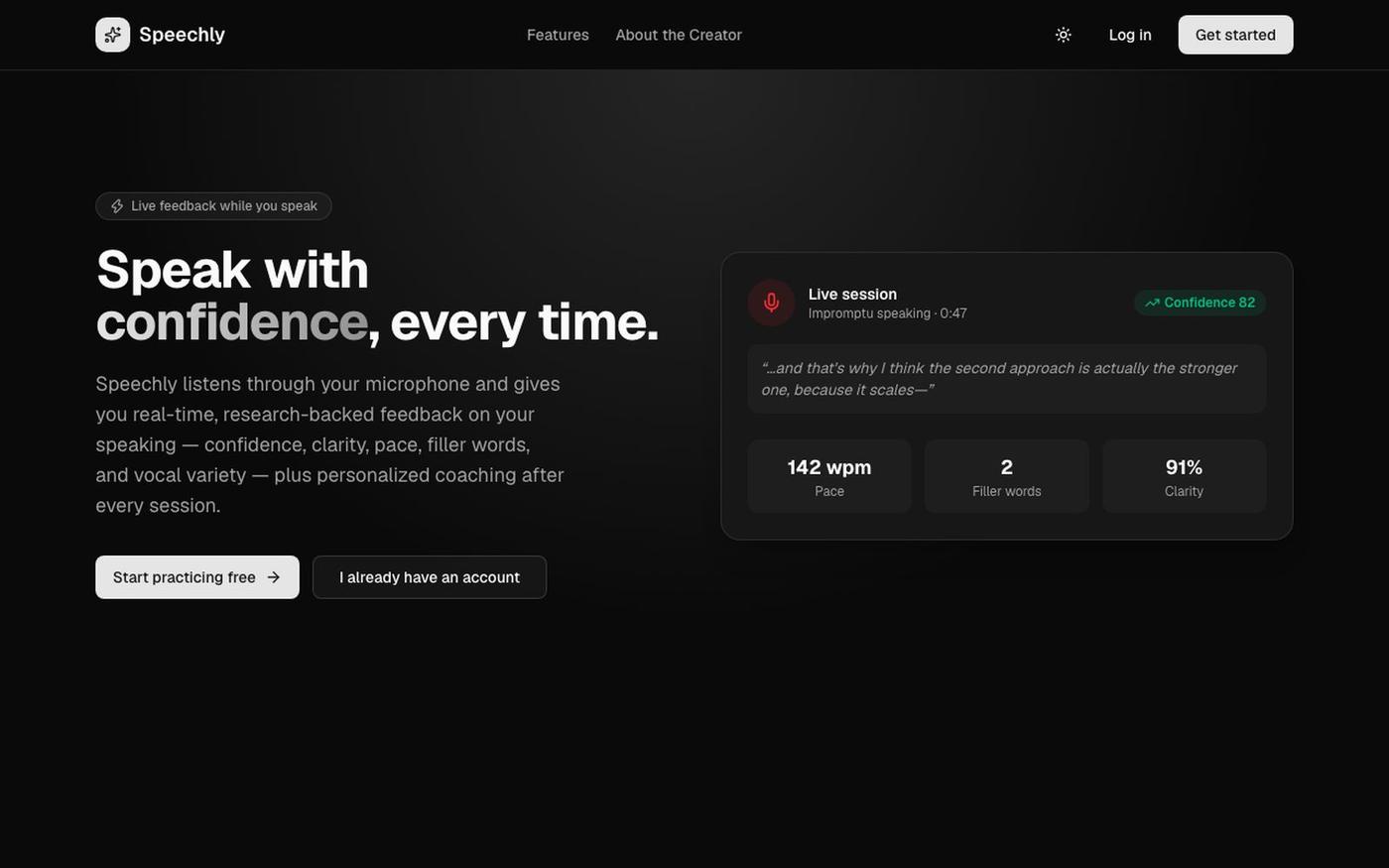The width and height of the screenshot is (1389, 868).
Task: Open the Features nav link
Action: (558, 35)
